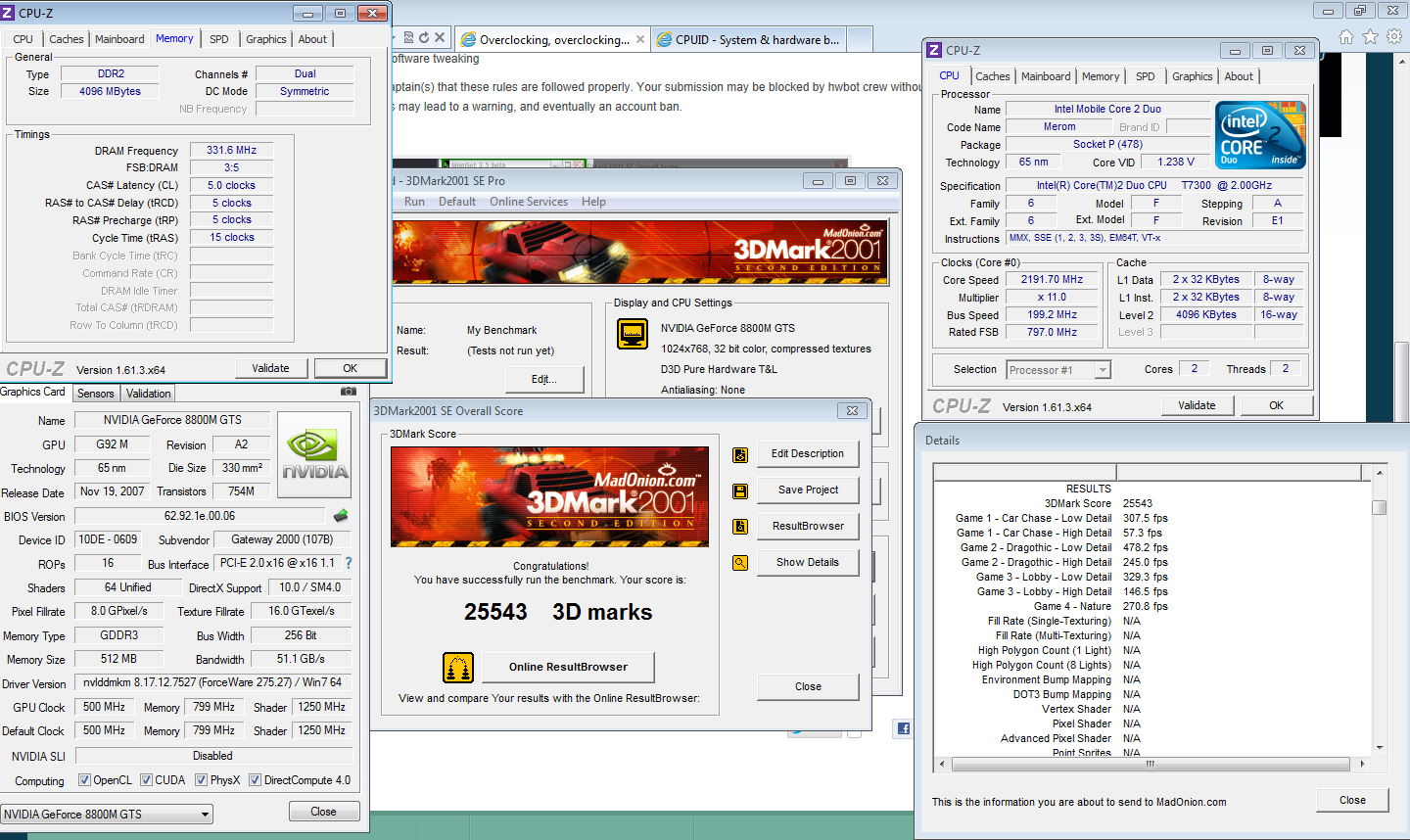Click the browser compatibility view icon

[x=408, y=37]
